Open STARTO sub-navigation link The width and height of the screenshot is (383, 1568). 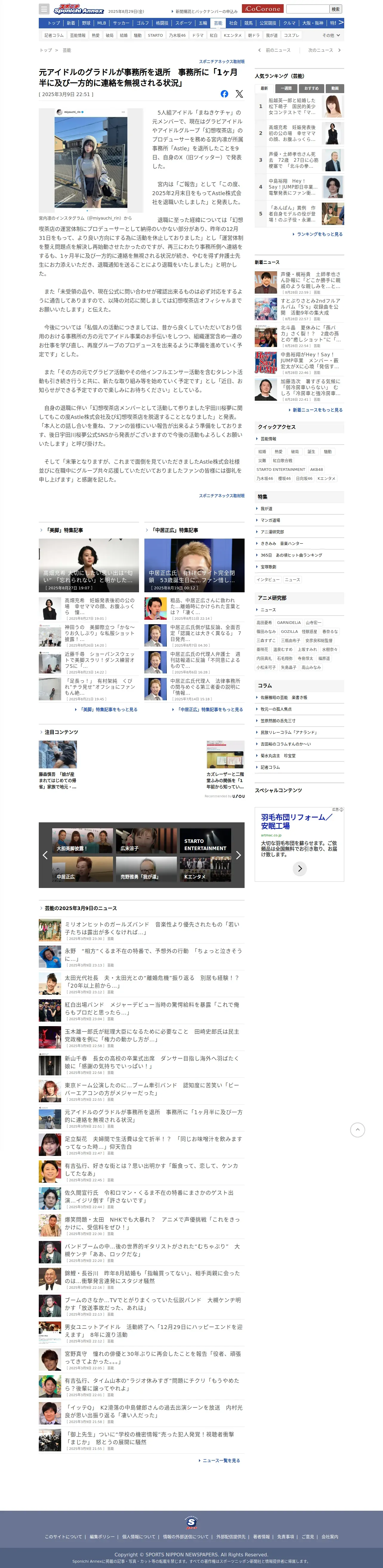point(155,35)
